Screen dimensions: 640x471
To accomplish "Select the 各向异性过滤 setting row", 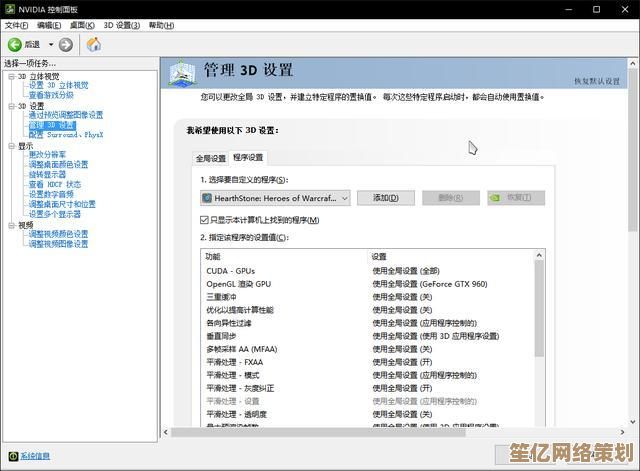I will [x=367, y=323].
